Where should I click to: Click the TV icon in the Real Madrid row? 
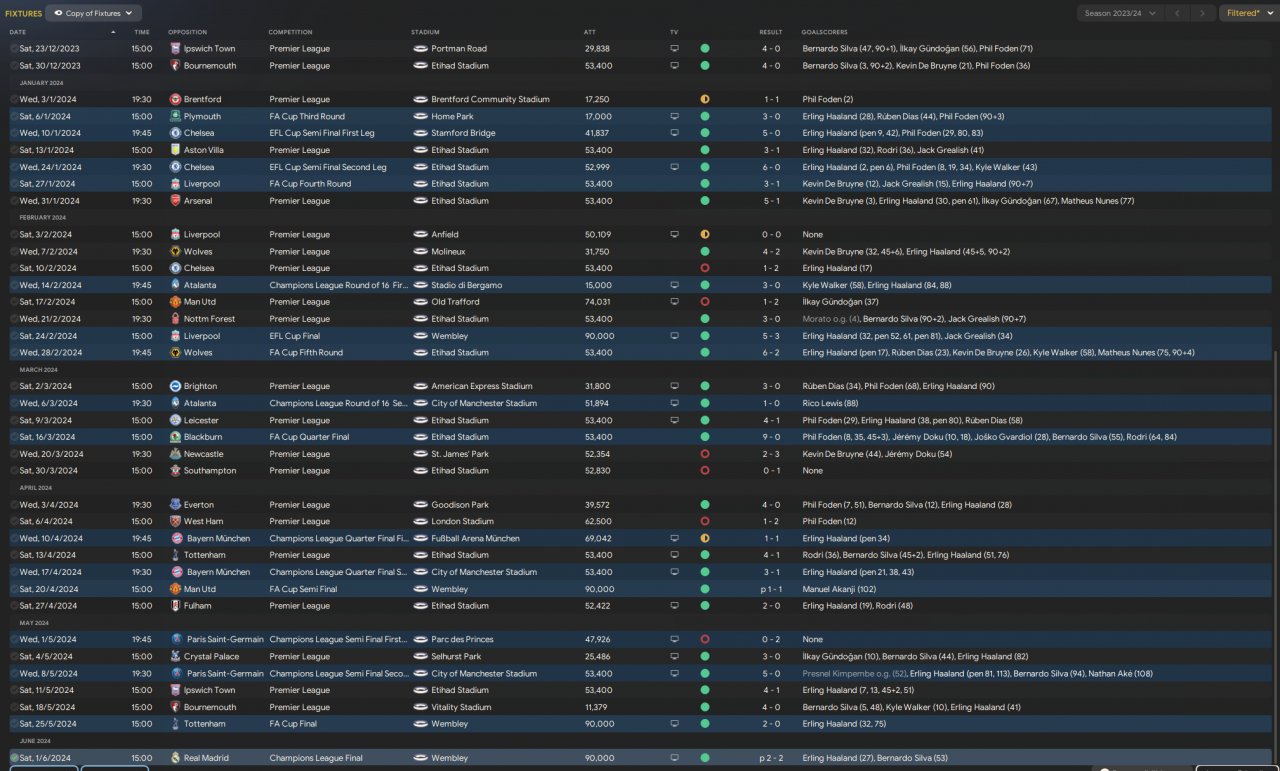(674, 758)
